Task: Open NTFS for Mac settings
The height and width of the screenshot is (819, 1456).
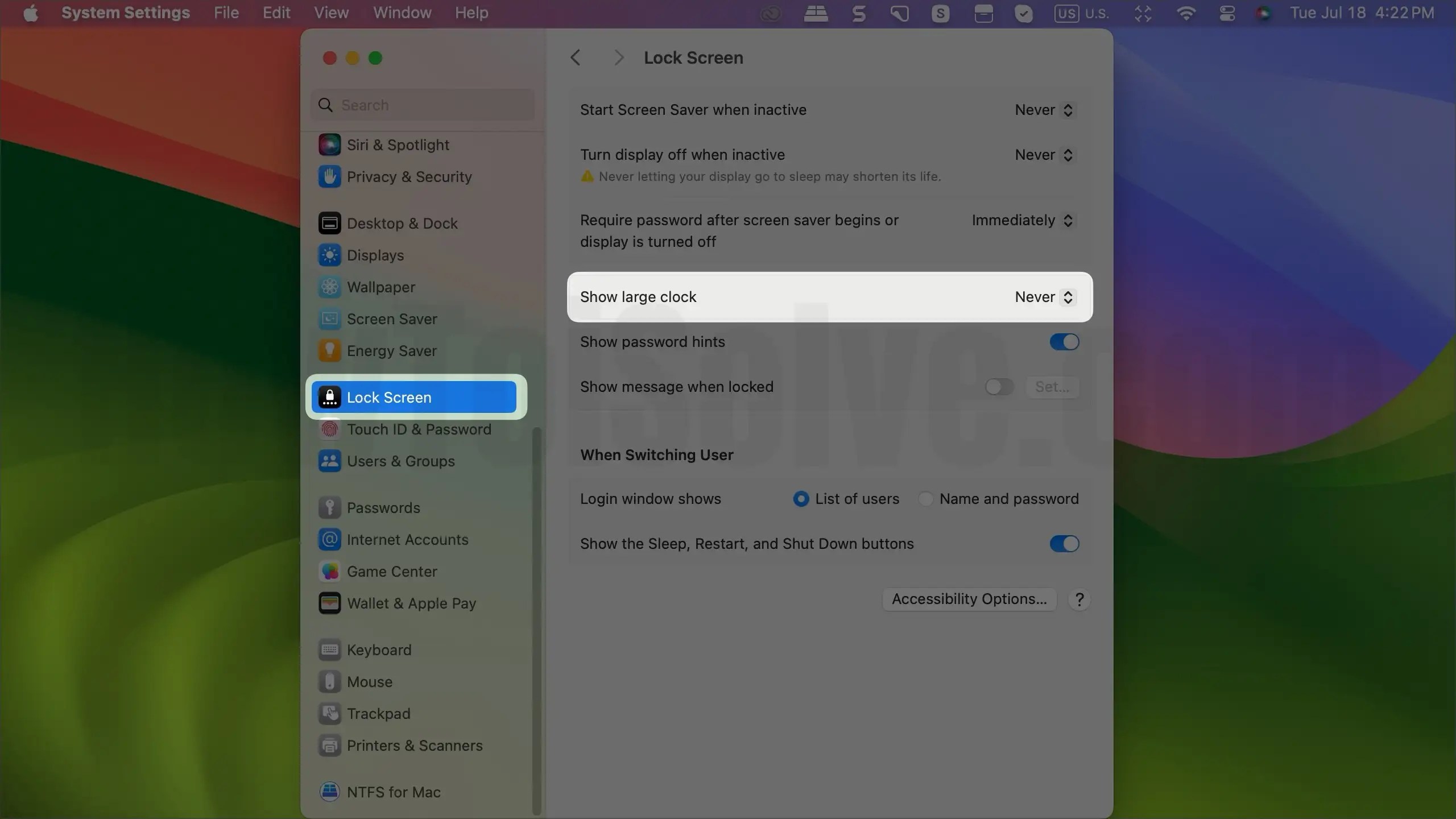Action: pyautogui.click(x=394, y=792)
